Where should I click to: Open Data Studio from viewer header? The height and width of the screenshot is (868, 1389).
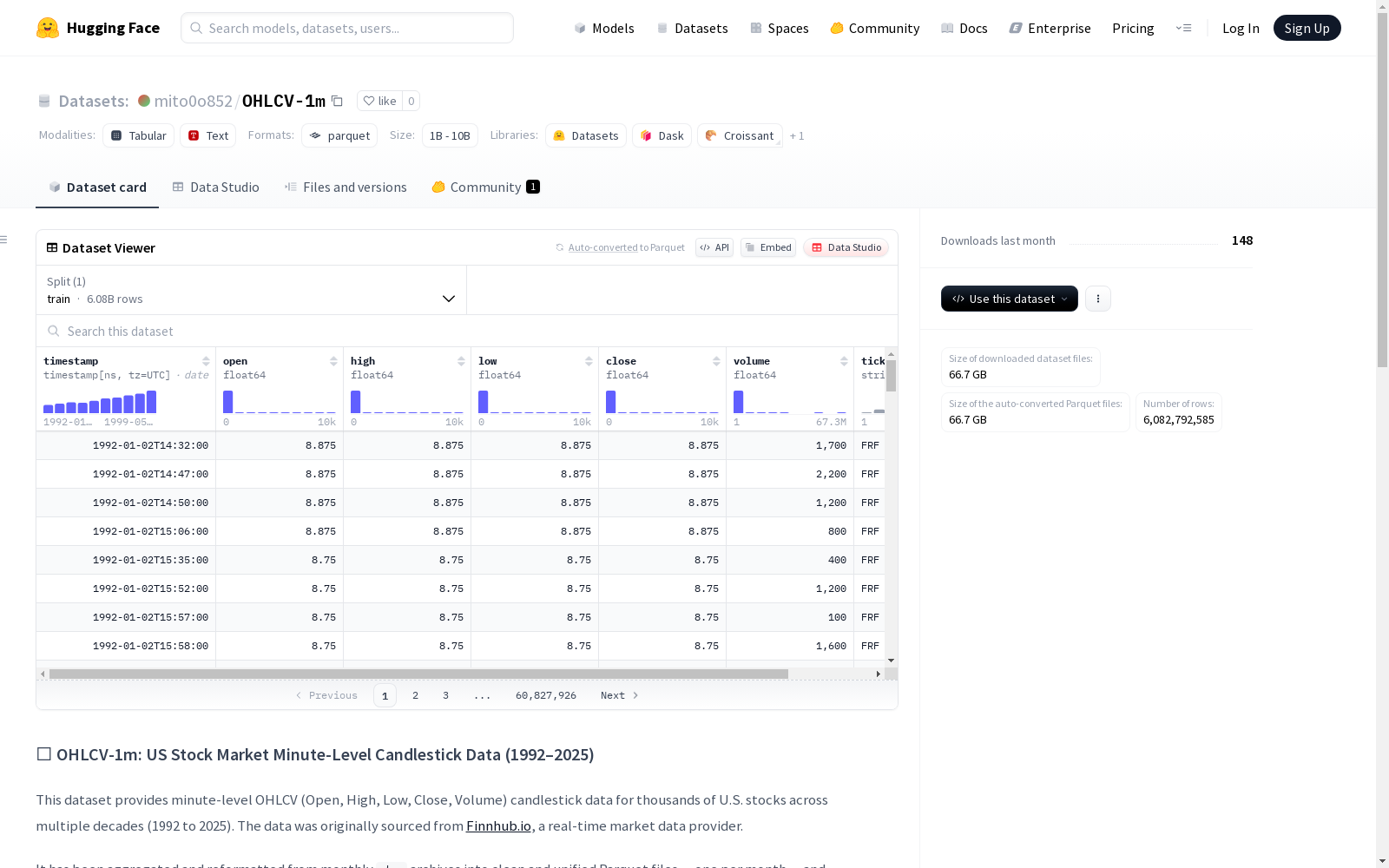[846, 247]
